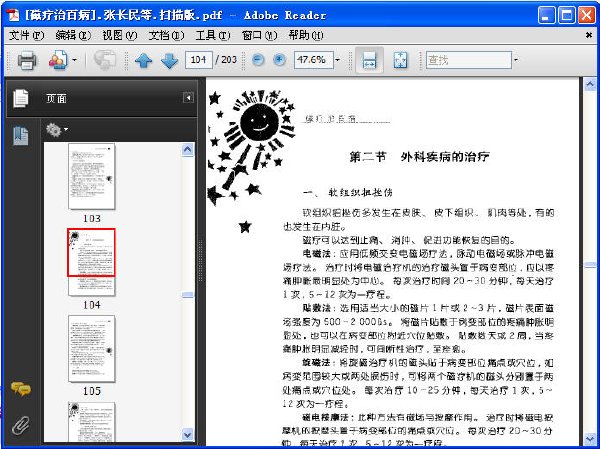Open the 窗口 menu
This screenshot has width=600, height=449.
pos(259,36)
